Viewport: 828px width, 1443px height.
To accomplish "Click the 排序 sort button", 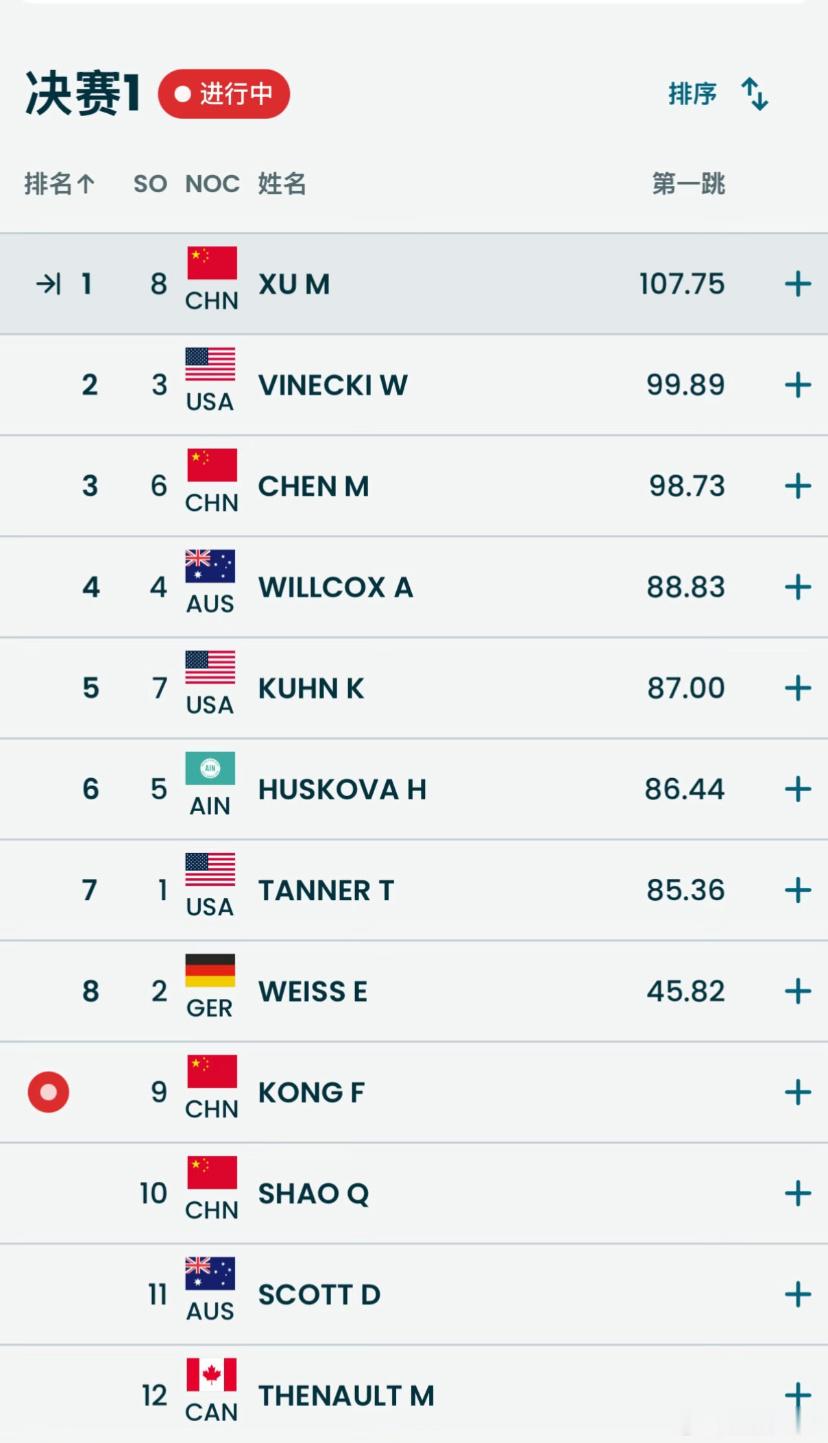I will pyautogui.click(x=692, y=94).
